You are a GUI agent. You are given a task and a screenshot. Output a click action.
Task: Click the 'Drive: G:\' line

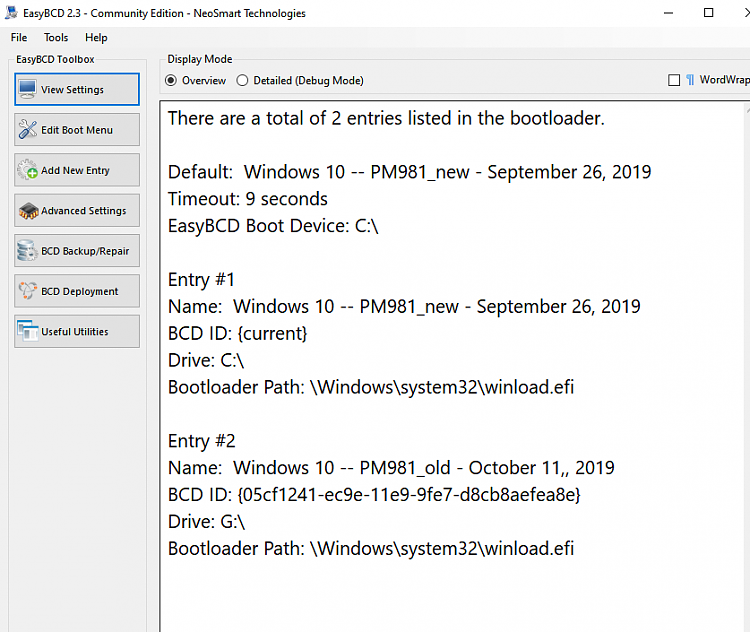pos(207,522)
